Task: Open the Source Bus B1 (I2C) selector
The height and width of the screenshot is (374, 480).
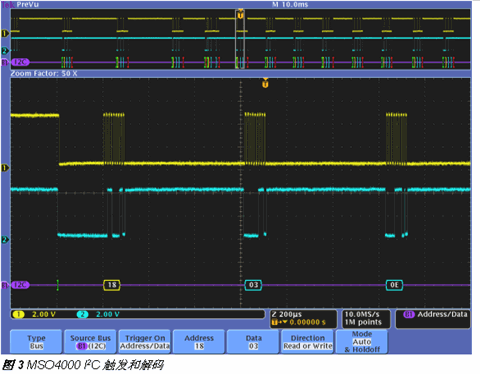Action: tap(90, 342)
